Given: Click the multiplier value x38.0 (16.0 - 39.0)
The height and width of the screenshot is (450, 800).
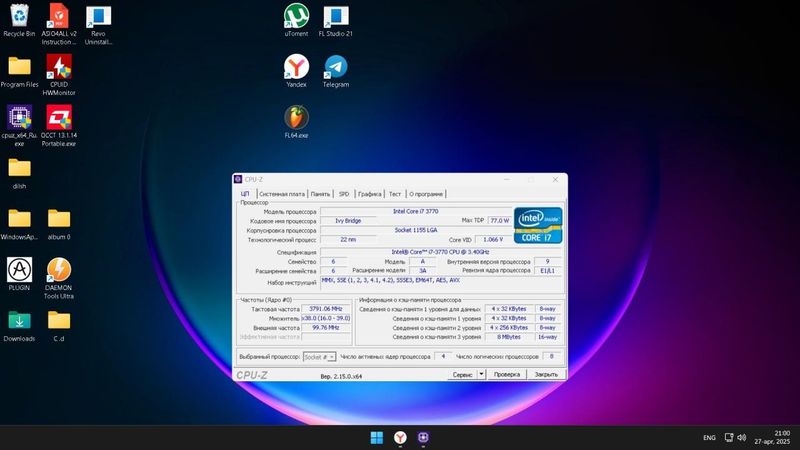Looking at the screenshot, I should point(326,318).
